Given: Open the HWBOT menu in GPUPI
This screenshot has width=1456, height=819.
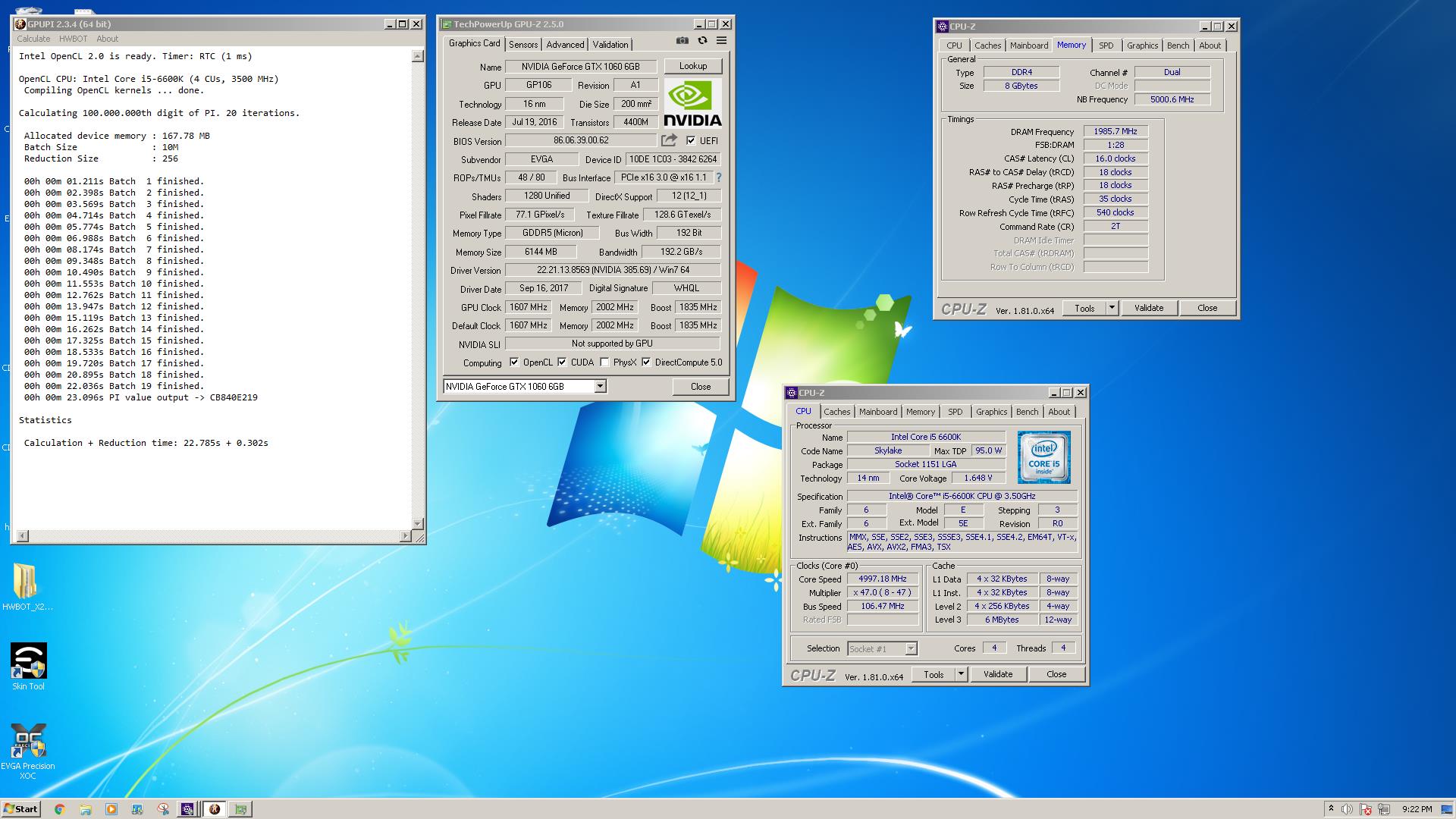Looking at the screenshot, I should click(x=74, y=39).
